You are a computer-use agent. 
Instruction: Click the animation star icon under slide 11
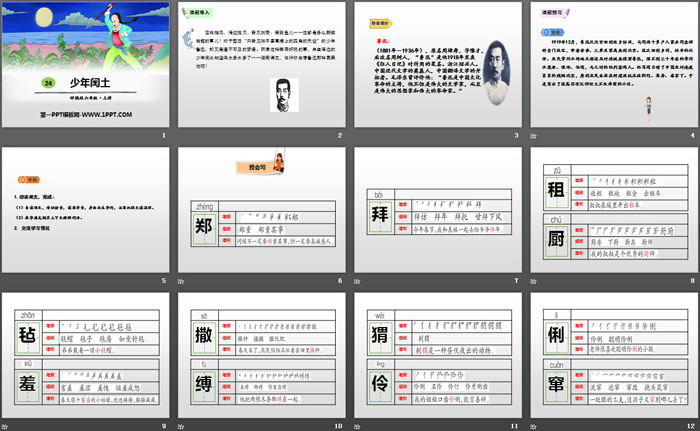357,427
